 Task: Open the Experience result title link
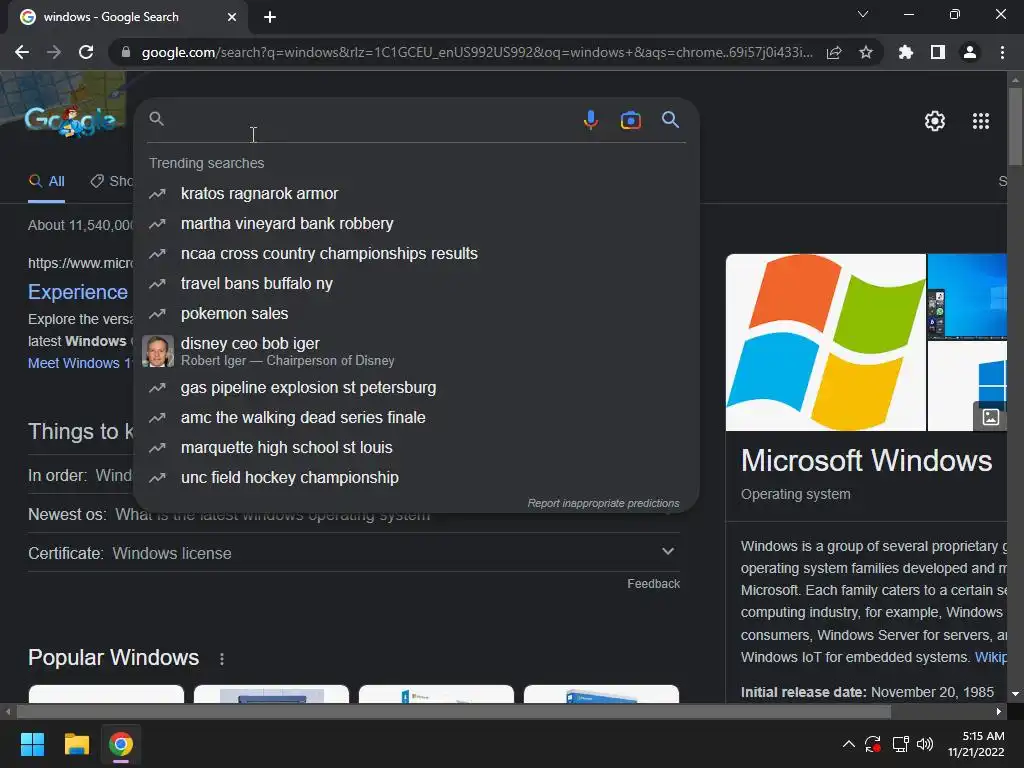(x=78, y=292)
